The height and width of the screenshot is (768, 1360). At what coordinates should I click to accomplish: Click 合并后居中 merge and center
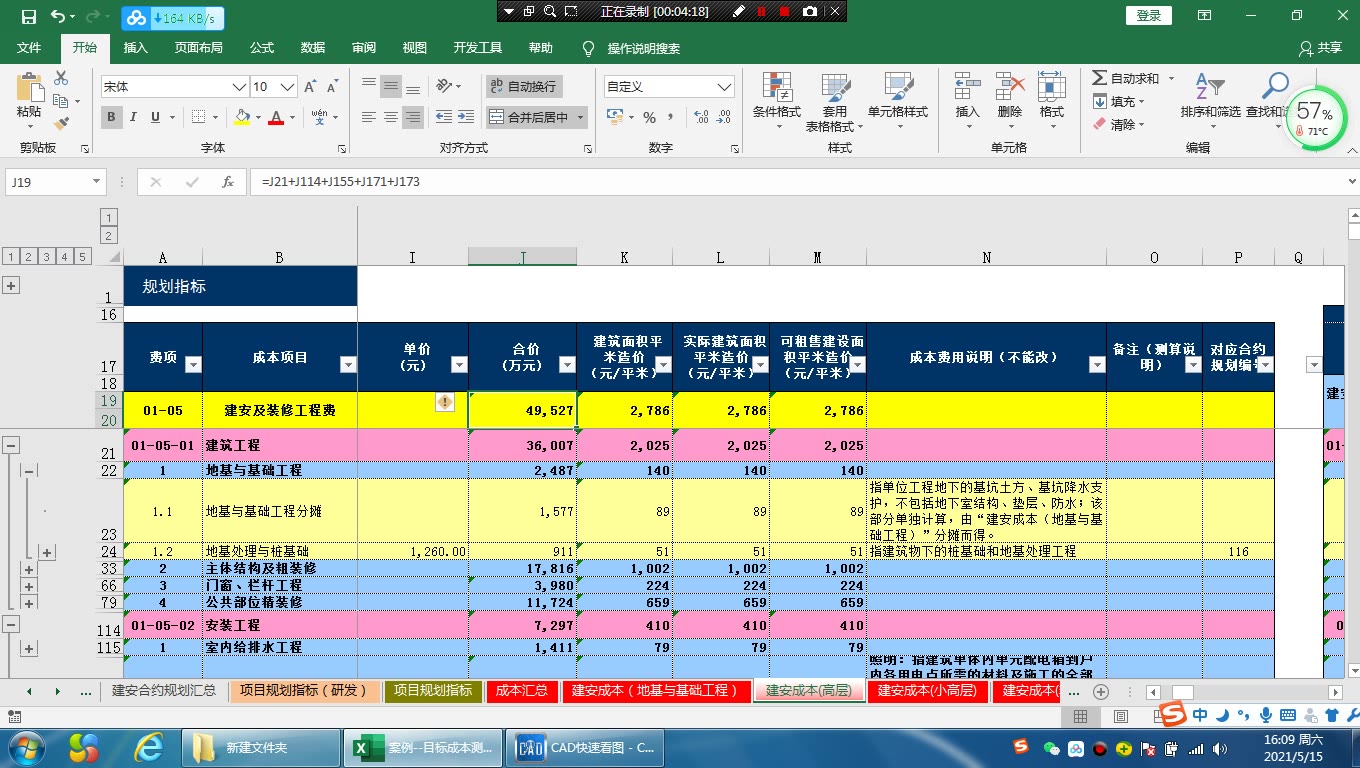[528, 117]
